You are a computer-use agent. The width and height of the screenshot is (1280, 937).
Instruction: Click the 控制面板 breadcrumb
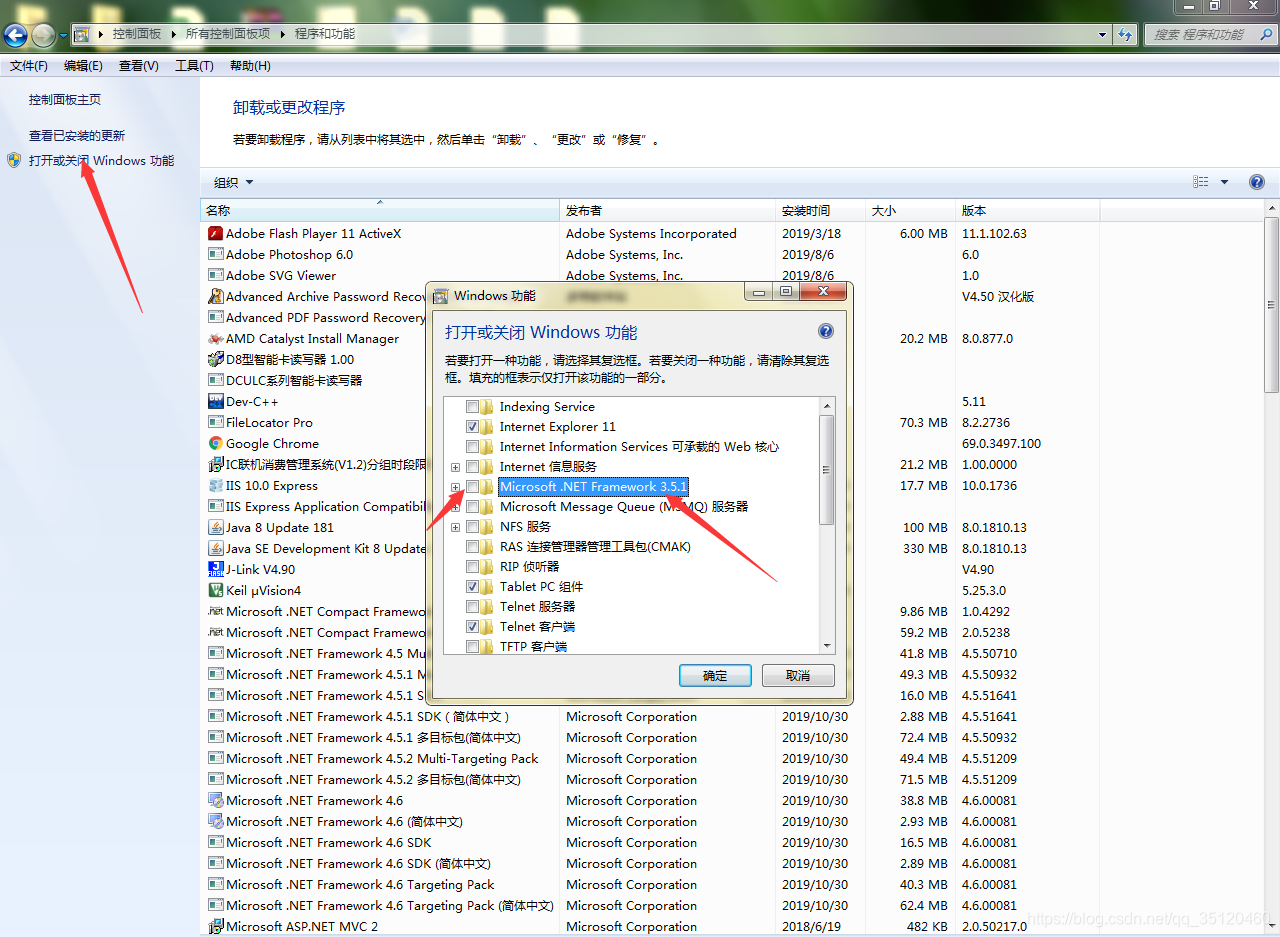[x=137, y=34]
